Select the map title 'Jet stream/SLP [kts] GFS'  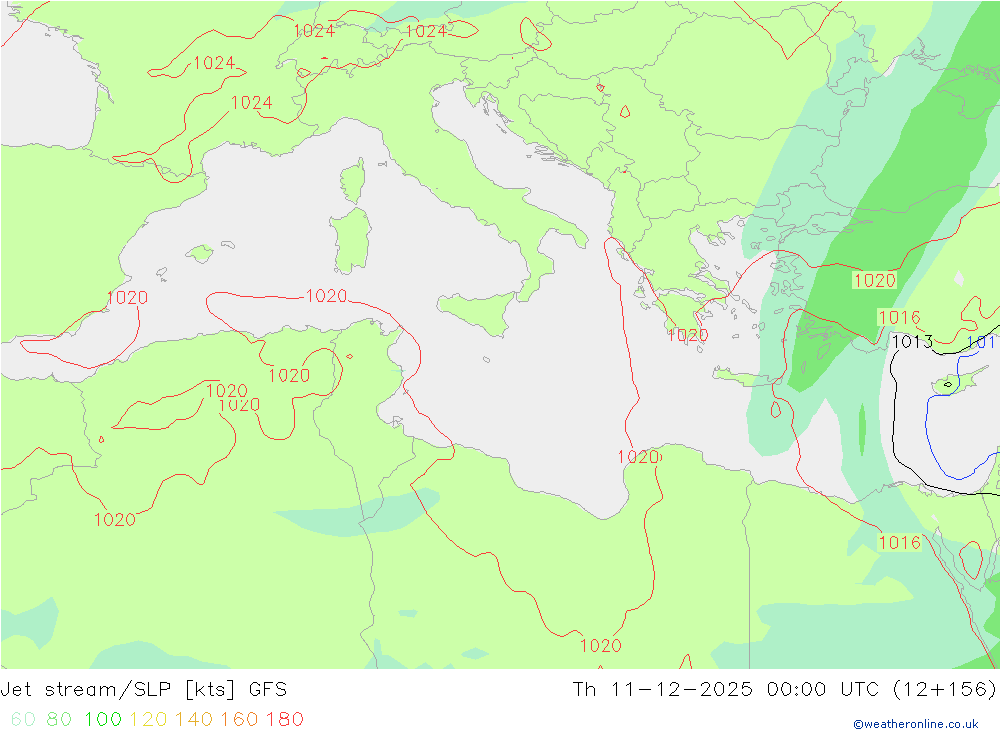[x=143, y=690]
